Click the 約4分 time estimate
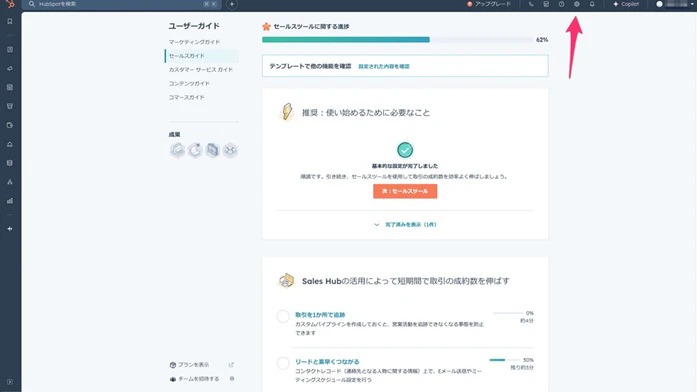697x392 pixels. (527, 320)
